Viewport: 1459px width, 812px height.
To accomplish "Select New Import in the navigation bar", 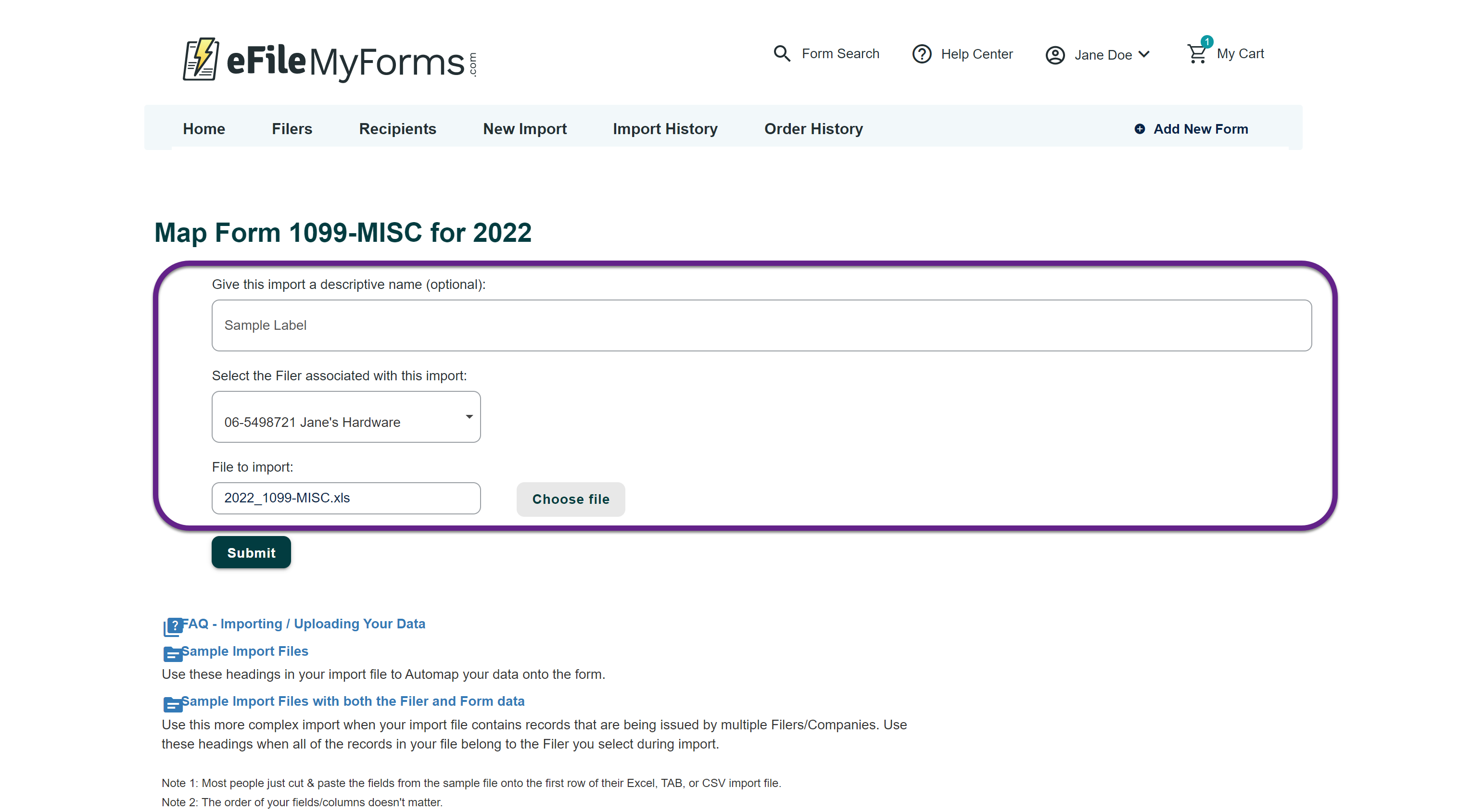I will pos(524,129).
